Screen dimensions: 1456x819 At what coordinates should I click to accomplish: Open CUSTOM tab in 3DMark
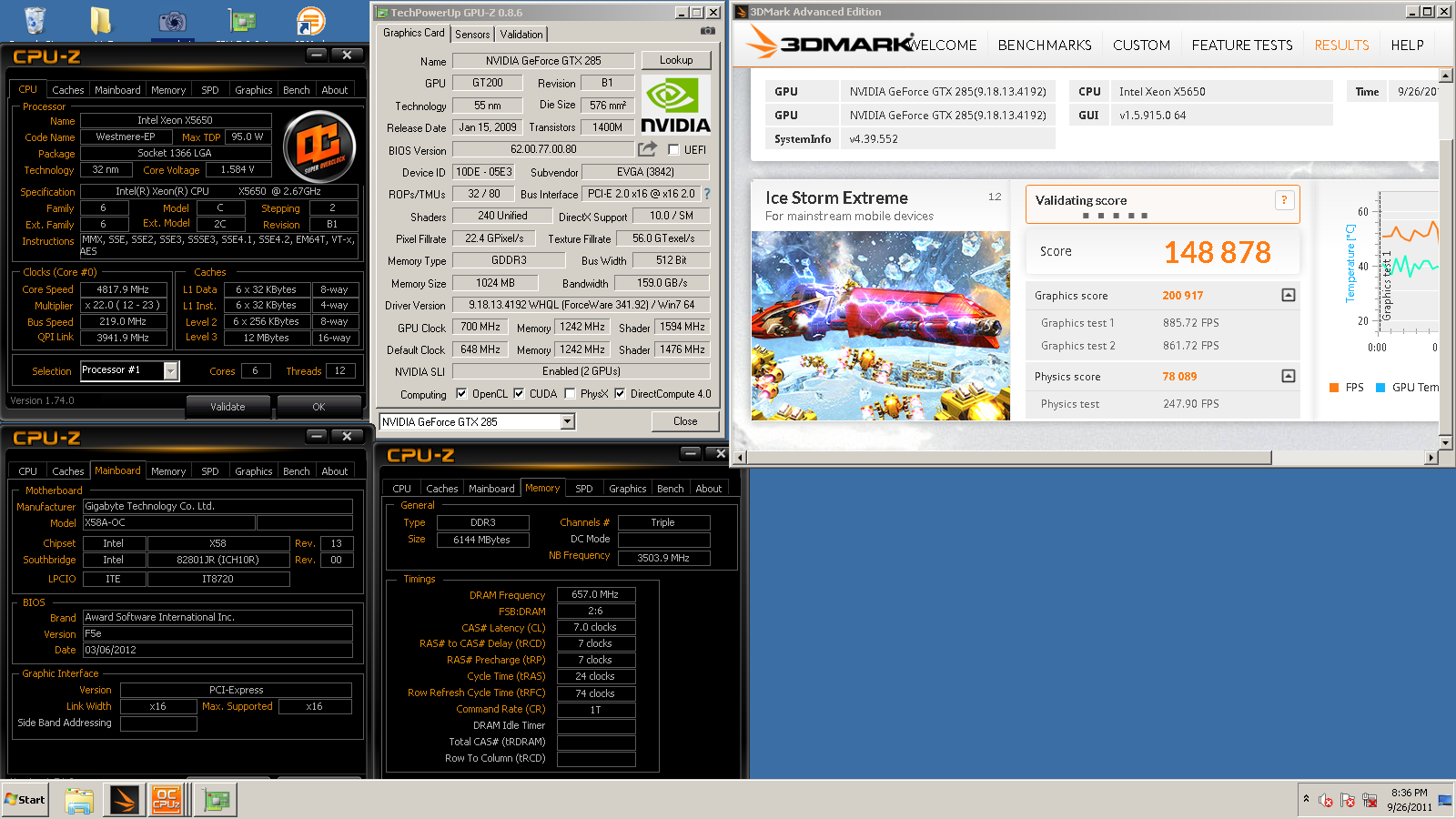[1141, 45]
